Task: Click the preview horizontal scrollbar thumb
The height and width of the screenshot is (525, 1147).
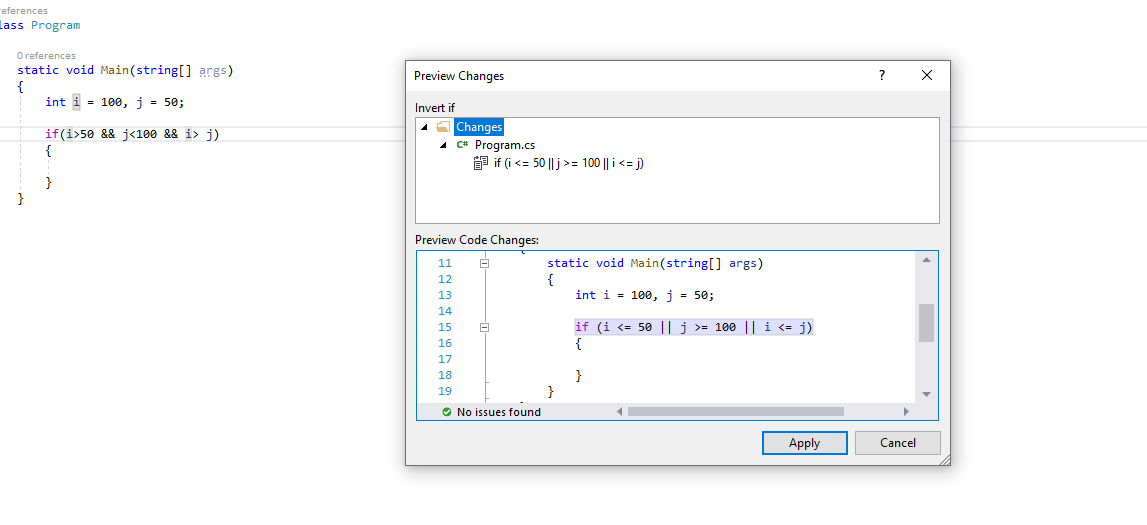Action: point(735,412)
